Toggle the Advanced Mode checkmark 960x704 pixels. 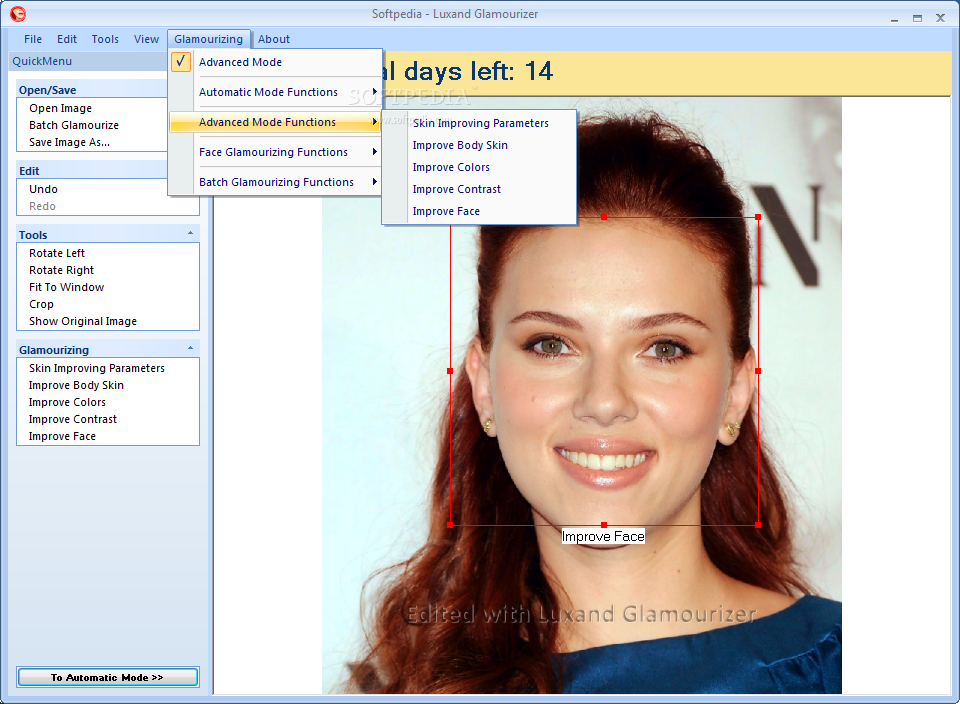click(181, 62)
